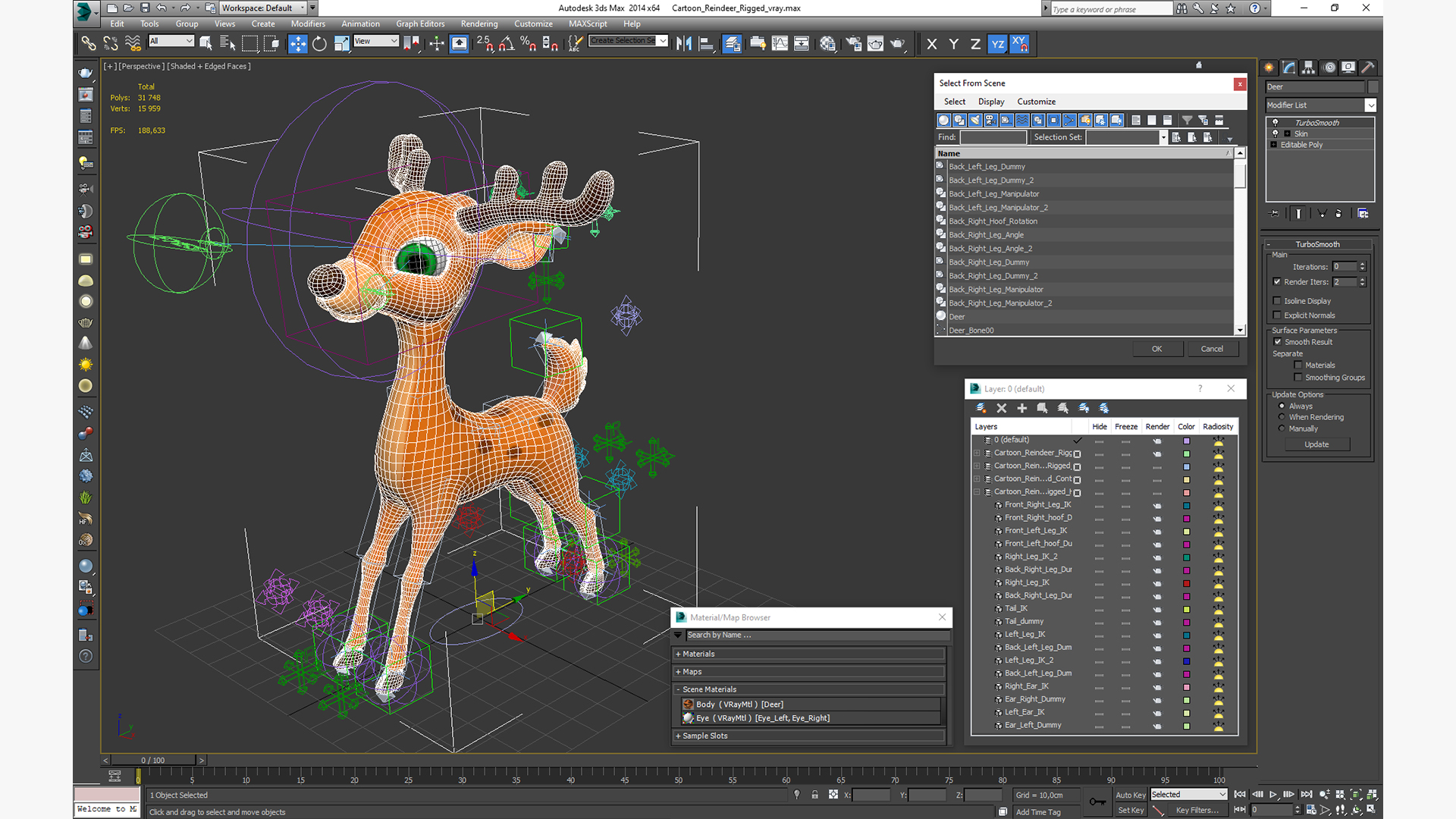Open the Animation menu
1456x819 pixels.
(x=360, y=24)
